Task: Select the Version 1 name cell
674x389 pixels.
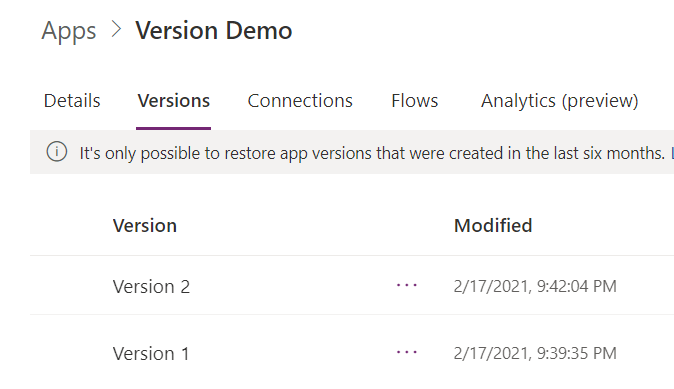Action: pos(151,354)
